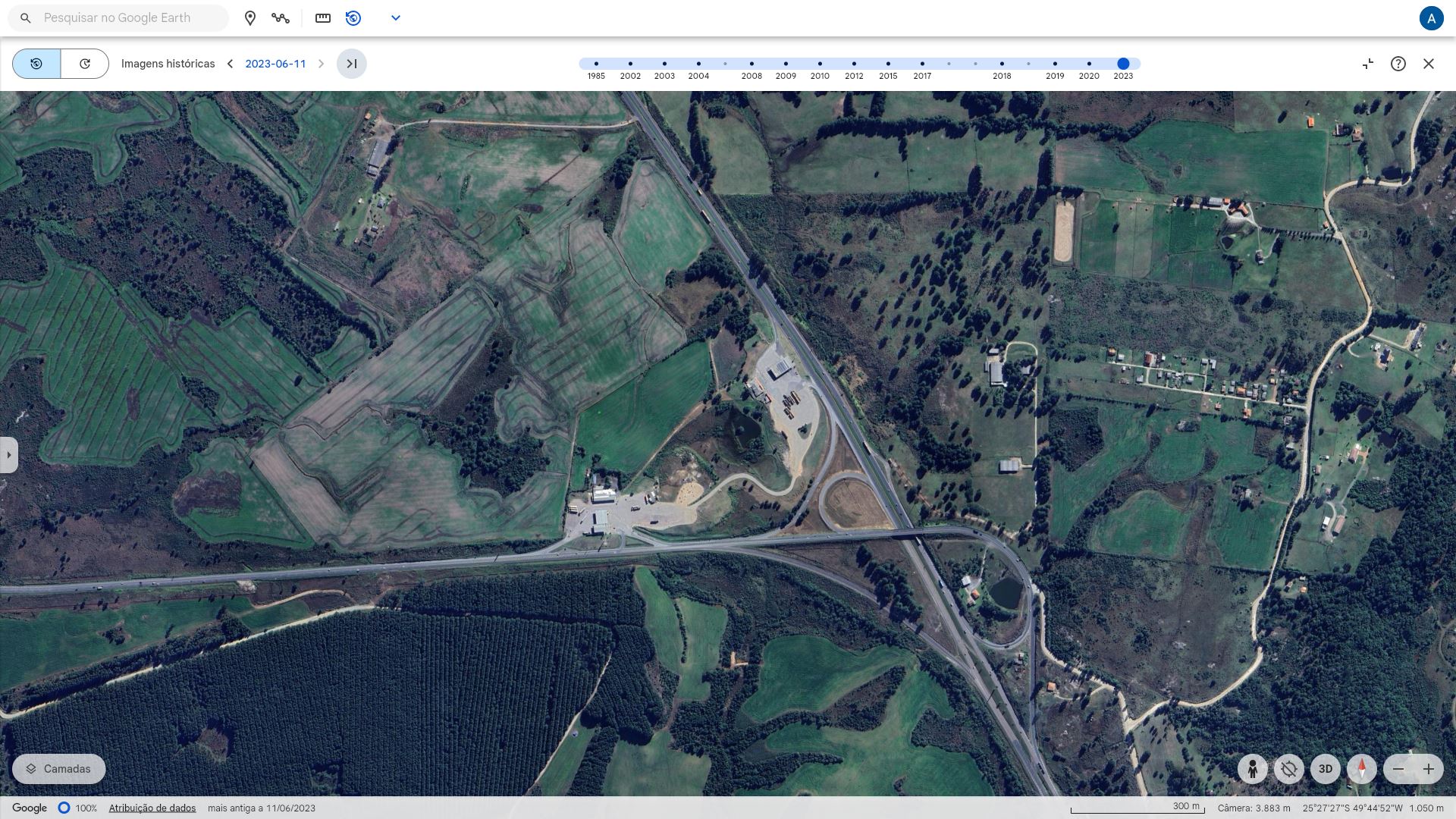Open the Camadas layers button

59,769
